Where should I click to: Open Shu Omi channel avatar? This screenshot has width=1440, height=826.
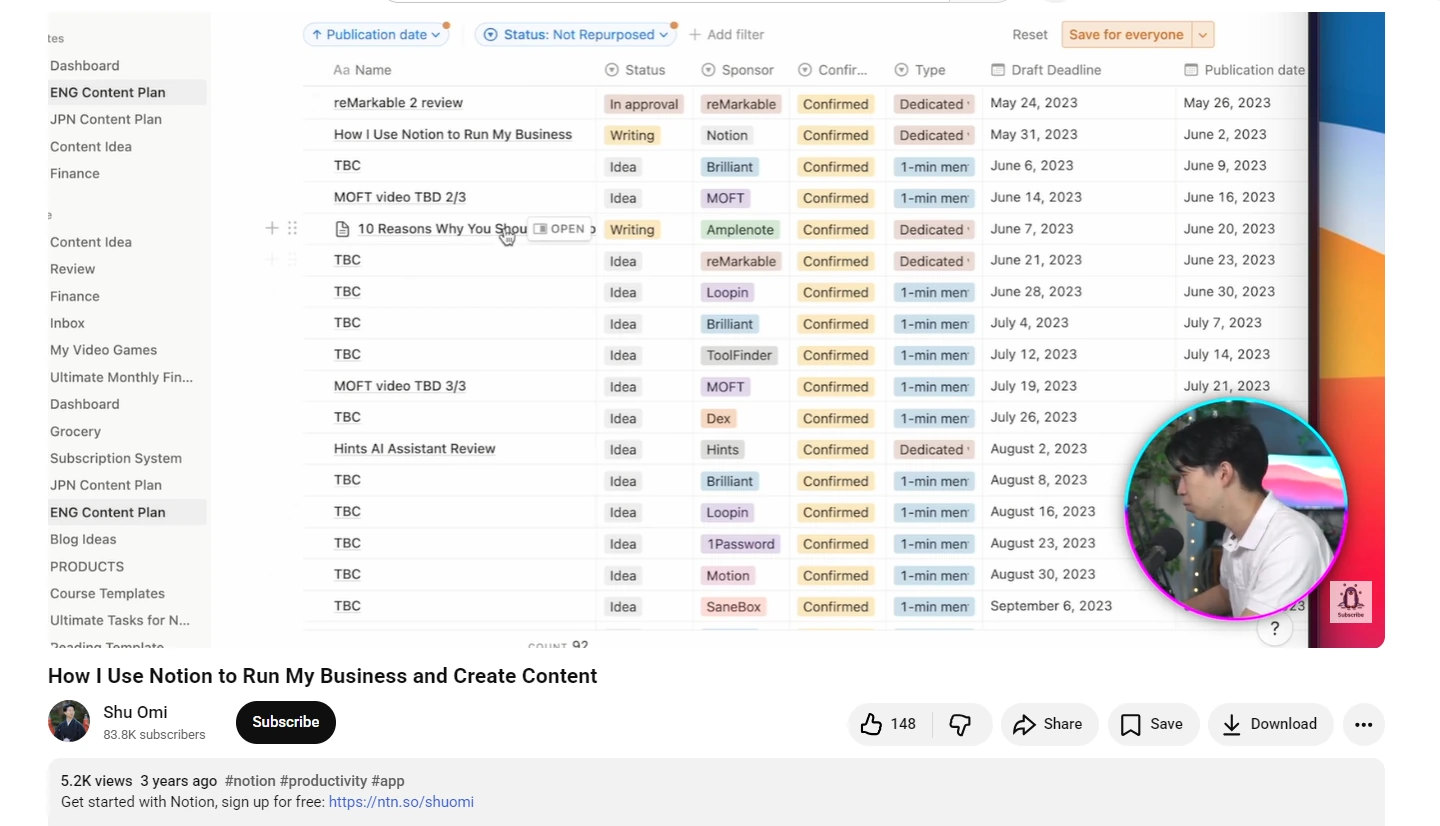pos(69,721)
